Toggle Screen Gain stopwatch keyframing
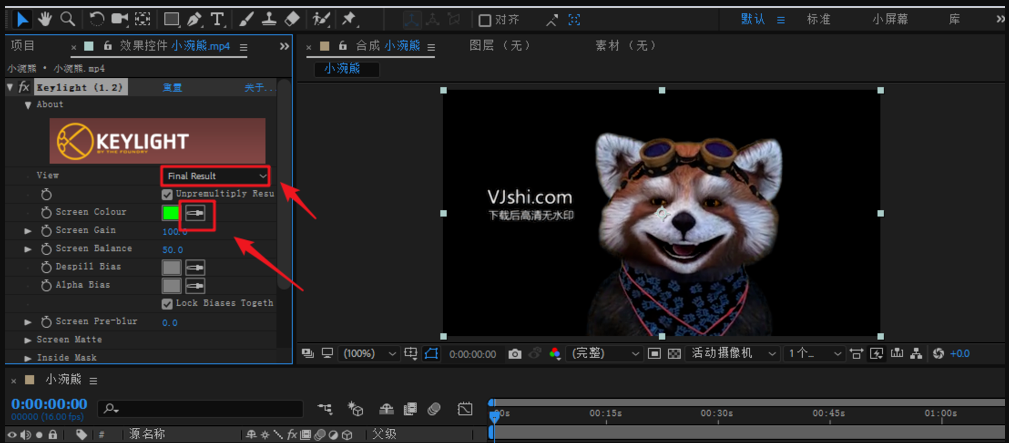Viewport: 1009px width, 443px height. [x=46, y=231]
